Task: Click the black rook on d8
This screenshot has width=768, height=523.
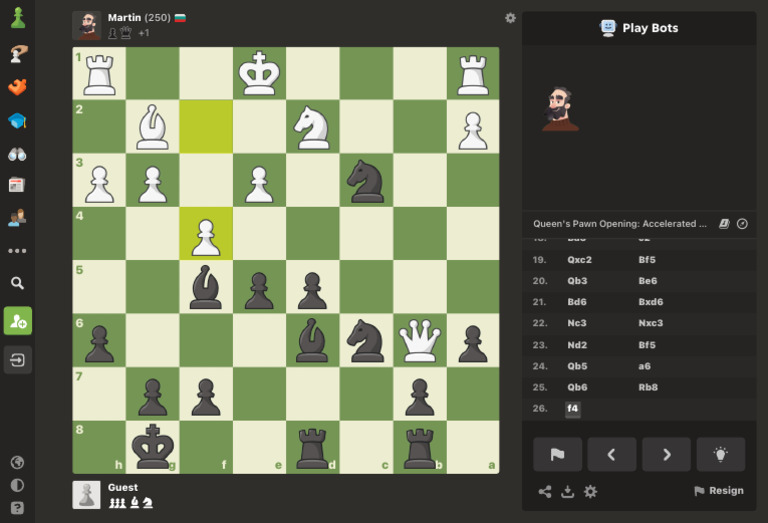Action: (x=312, y=447)
